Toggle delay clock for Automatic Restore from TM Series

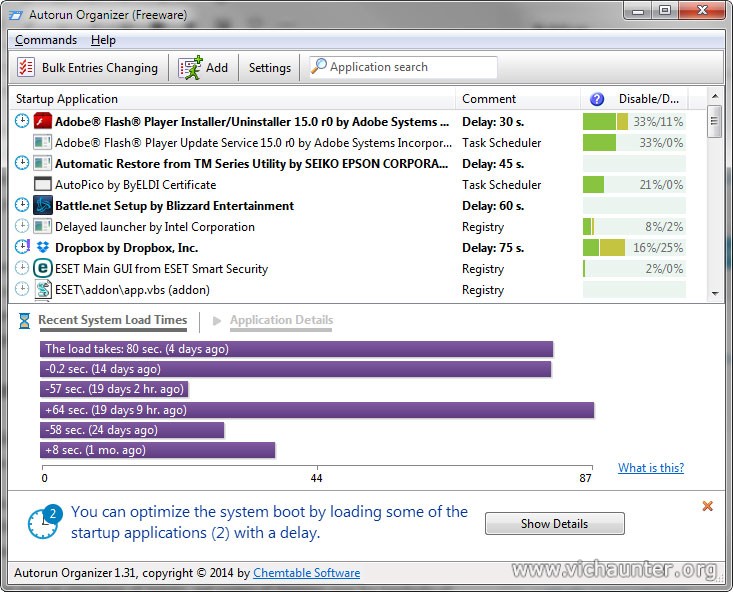[x=22, y=163]
